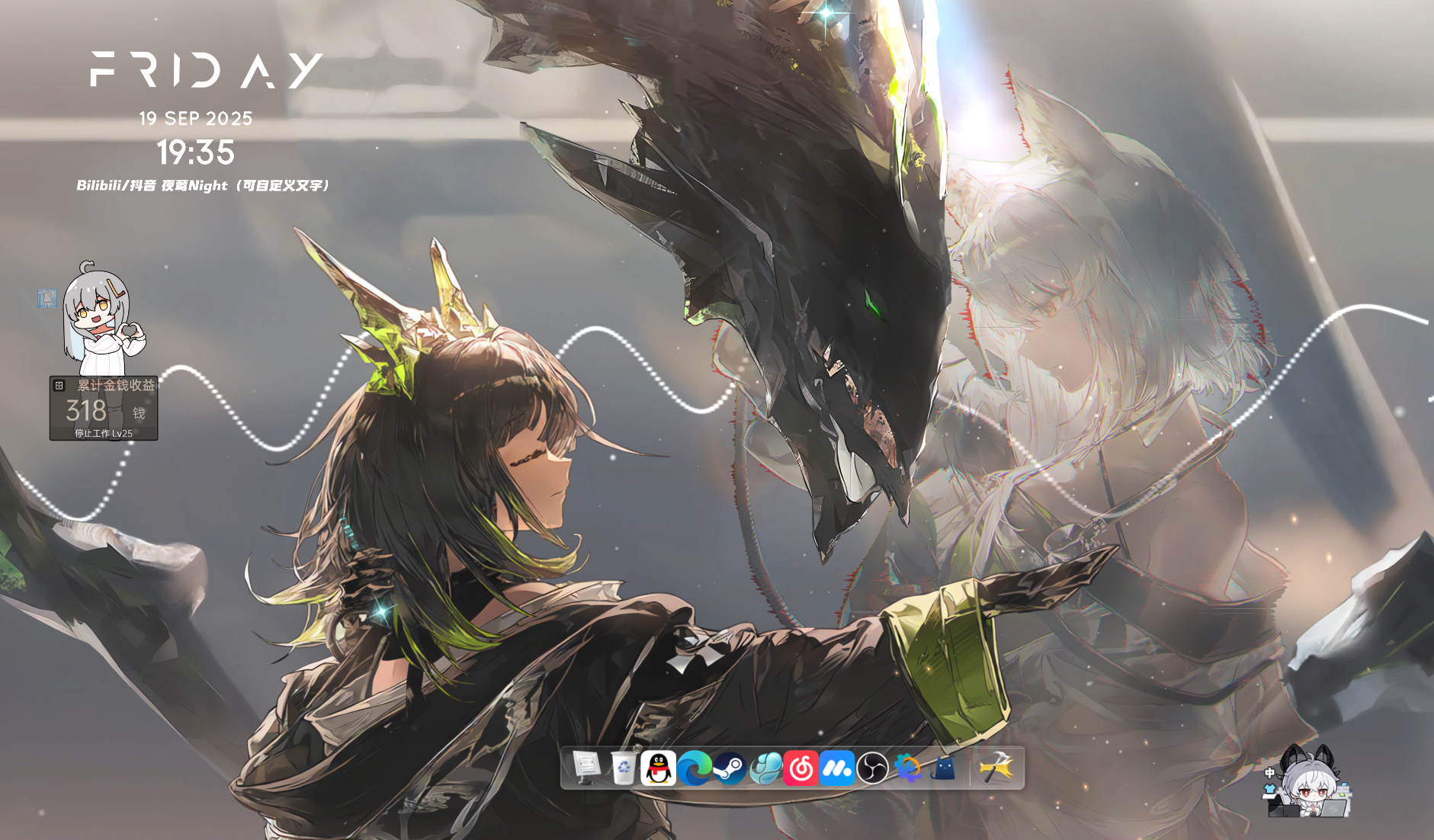Launch Steam from the dock
Viewport: 1434px width, 840px height.
pyautogui.click(x=730, y=768)
